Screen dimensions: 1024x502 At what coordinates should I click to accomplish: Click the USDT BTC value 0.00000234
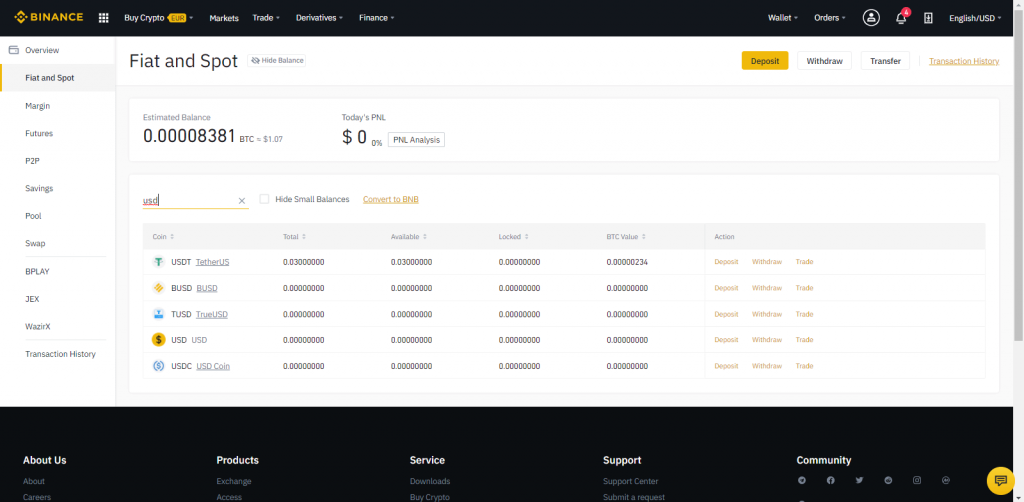(x=627, y=262)
